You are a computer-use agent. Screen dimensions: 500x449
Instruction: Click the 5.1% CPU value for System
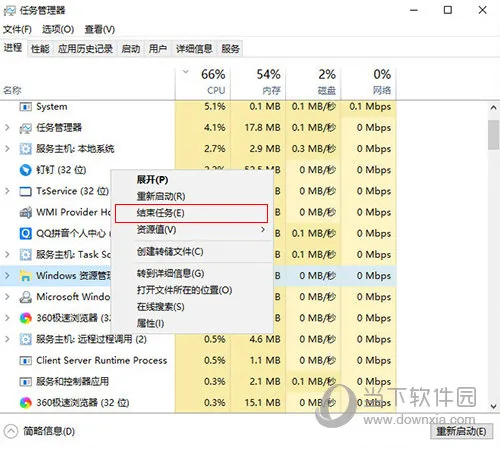[x=215, y=107]
